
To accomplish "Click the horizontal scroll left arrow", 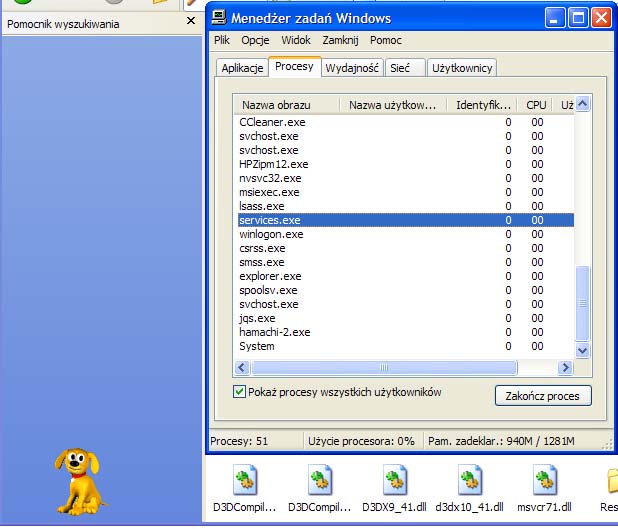I will [x=242, y=368].
